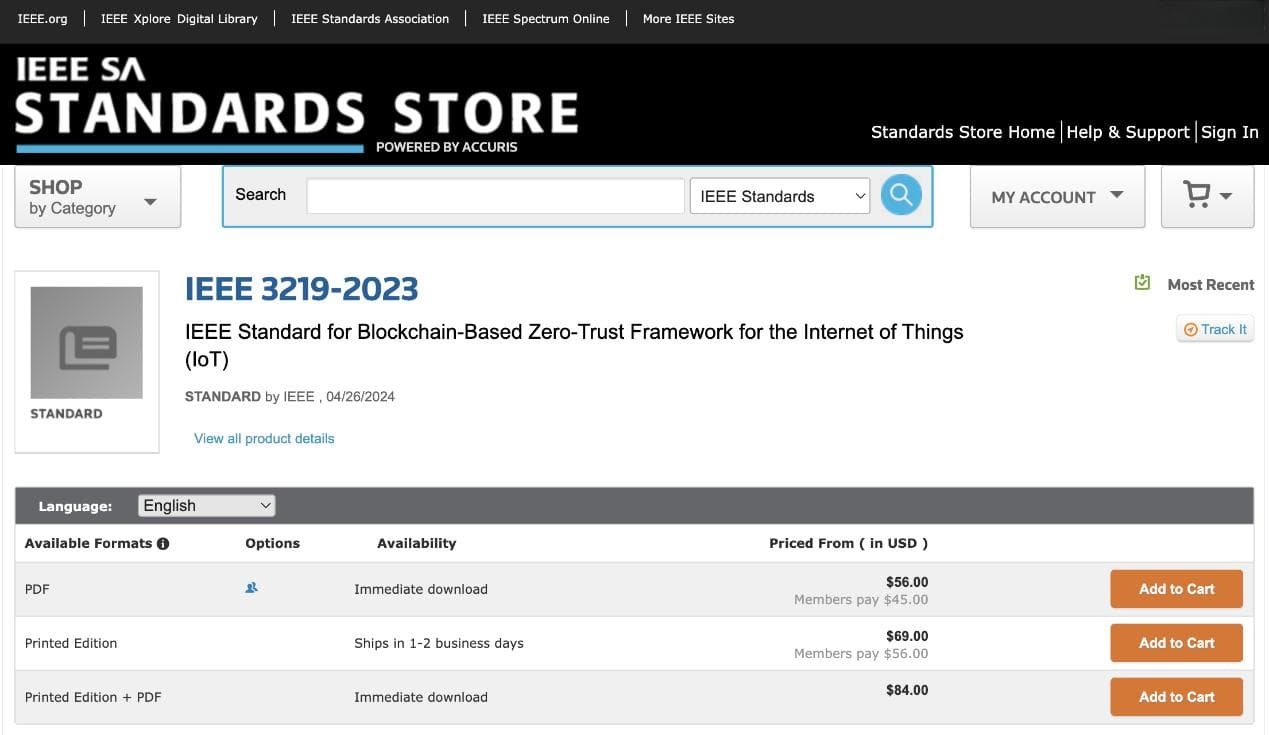Viewport: 1269px width, 735px height.
Task: Click the Track It button
Action: click(1215, 329)
